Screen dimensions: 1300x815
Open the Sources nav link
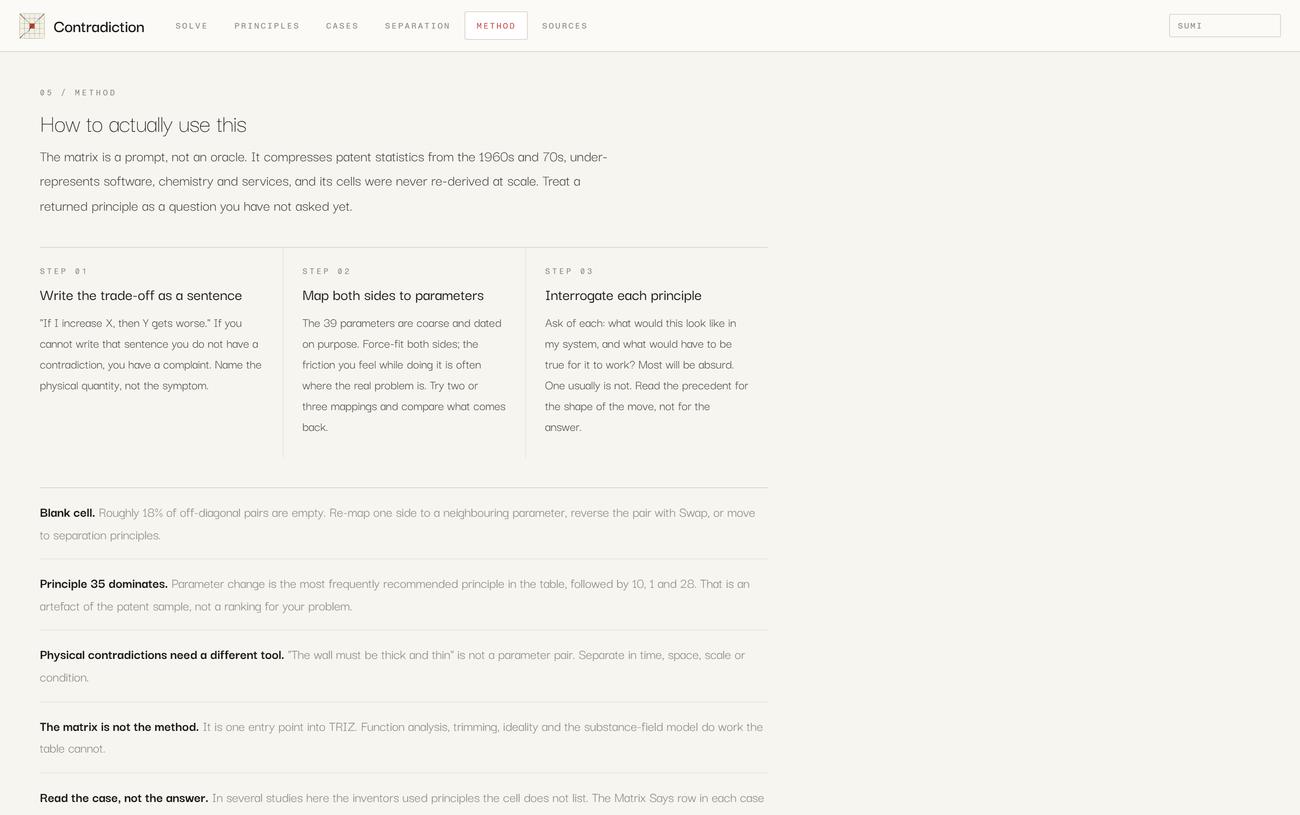point(565,26)
